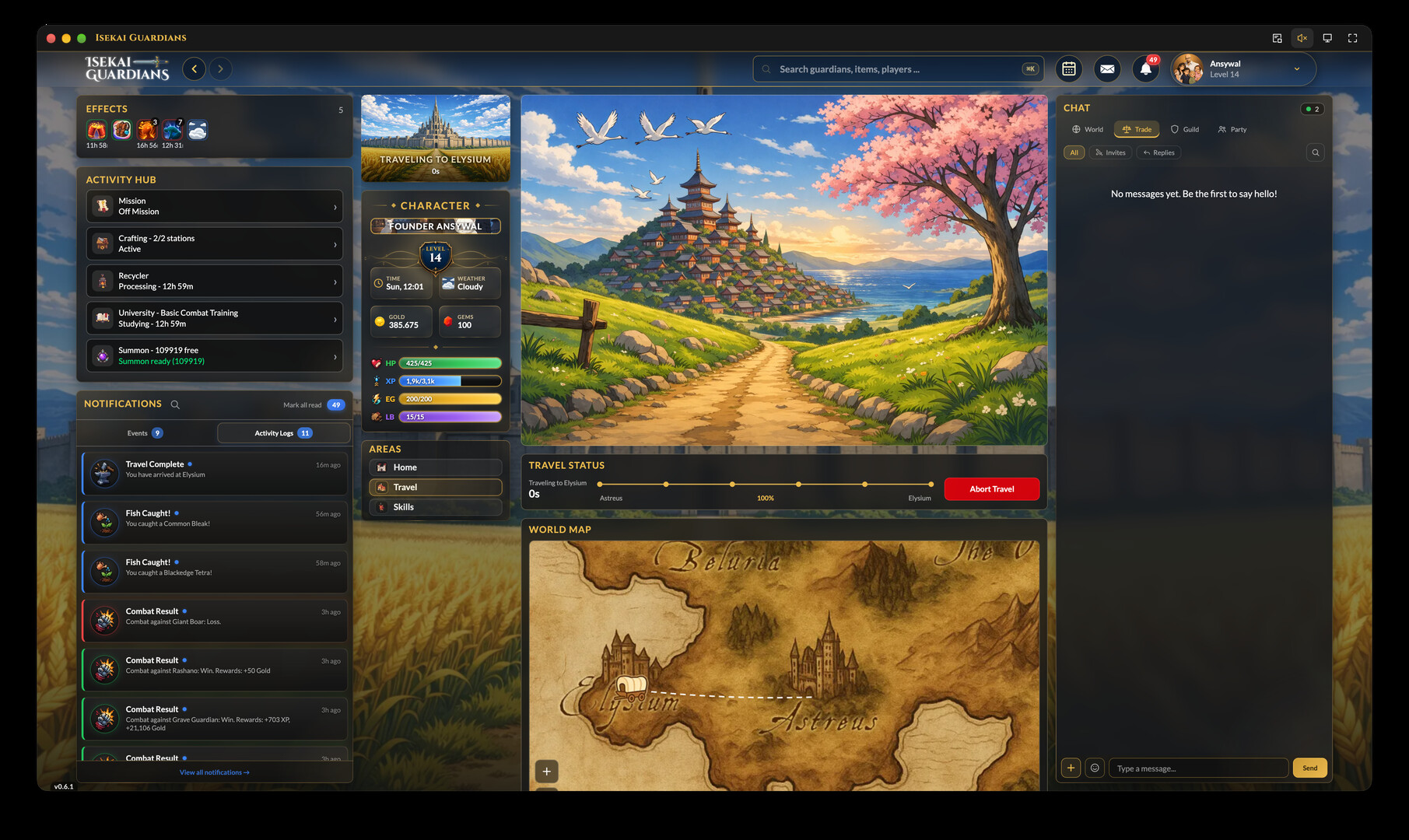This screenshot has width=1409, height=840.
Task: Go forward with the right arrow button
Action: click(x=220, y=69)
